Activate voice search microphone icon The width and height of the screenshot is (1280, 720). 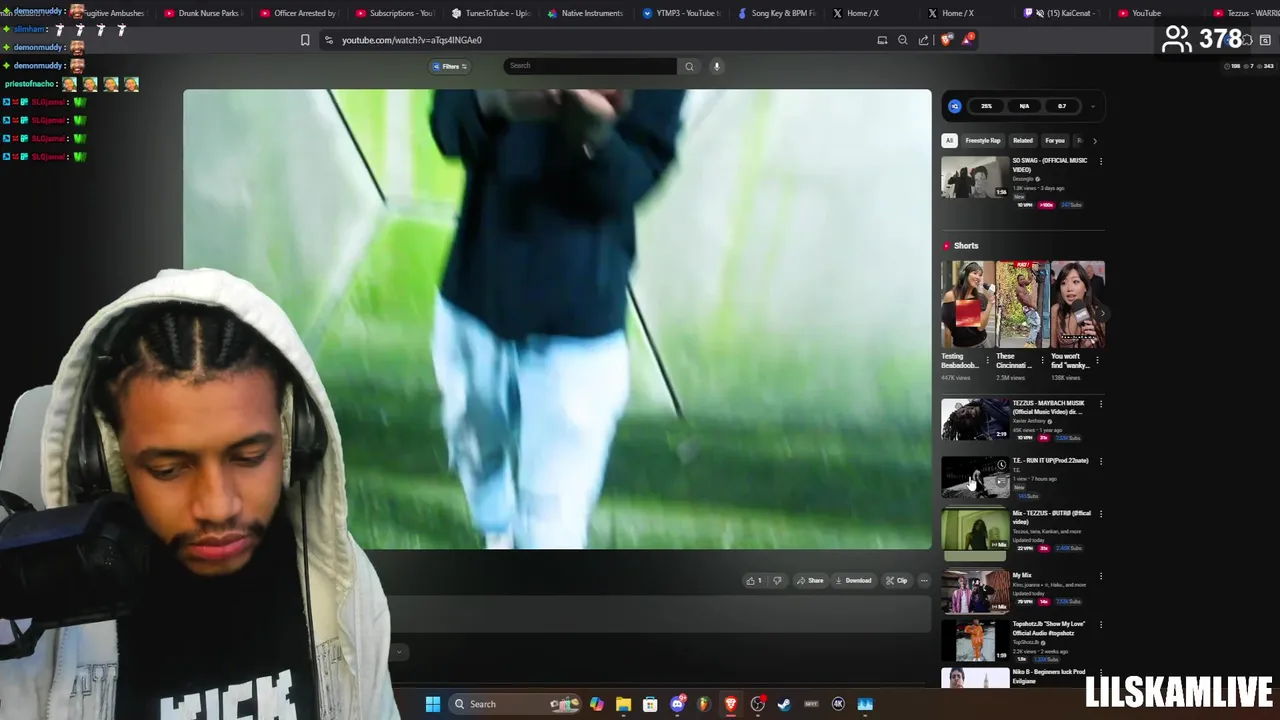[x=716, y=66]
